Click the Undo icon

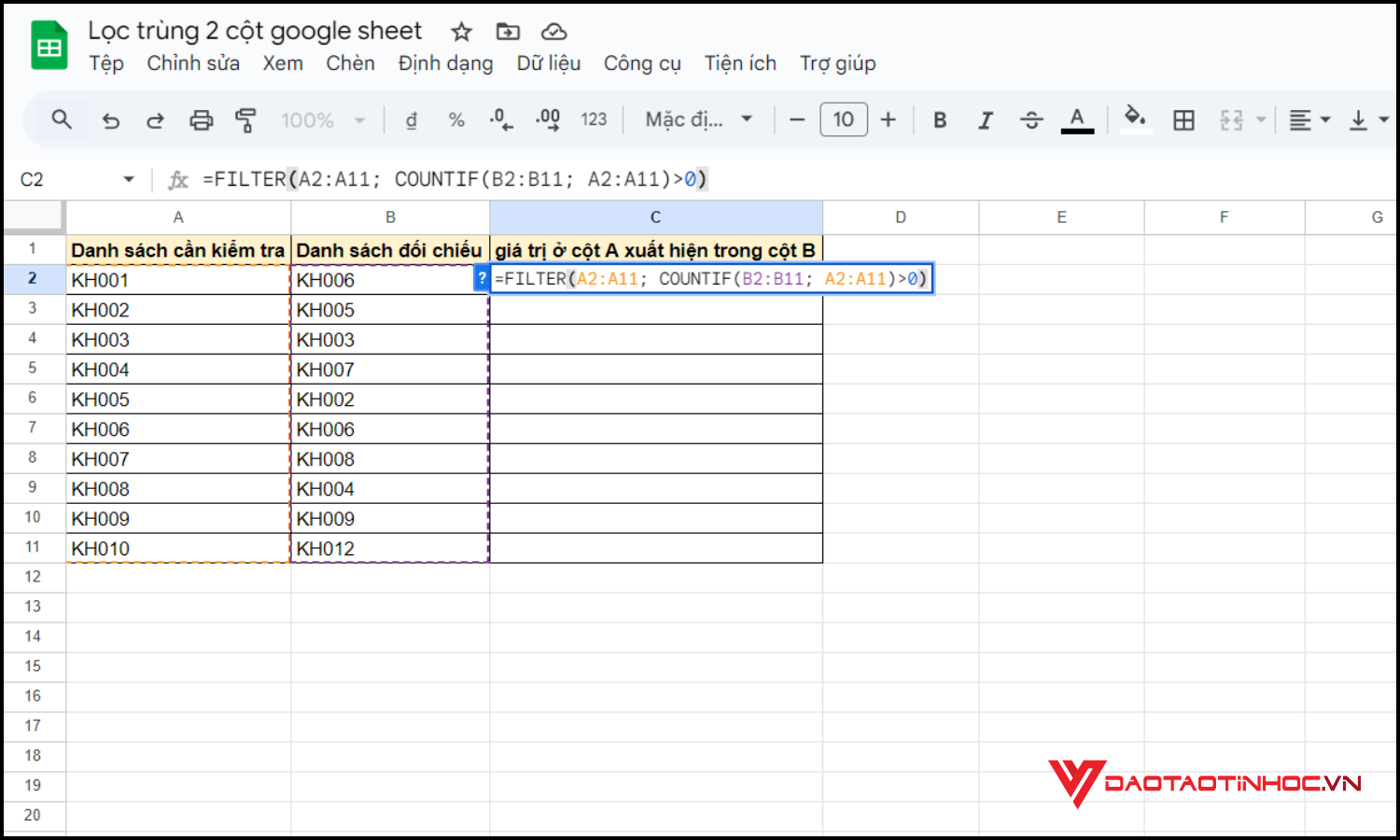[110, 119]
